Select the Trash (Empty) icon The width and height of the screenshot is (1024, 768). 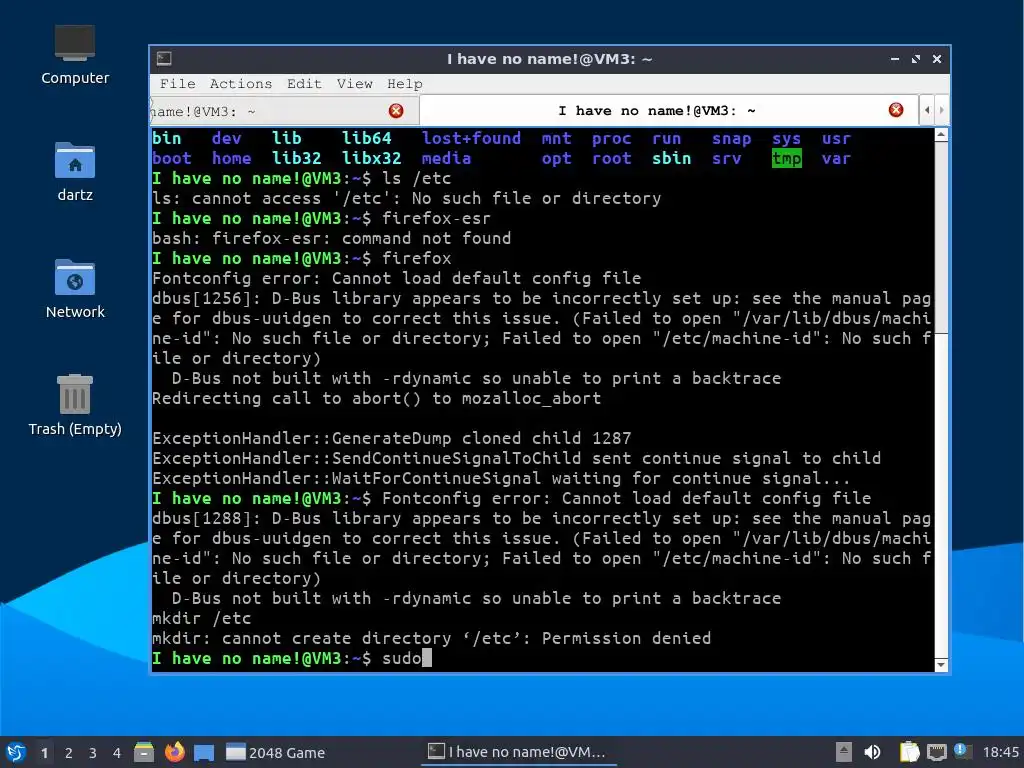[74, 406]
